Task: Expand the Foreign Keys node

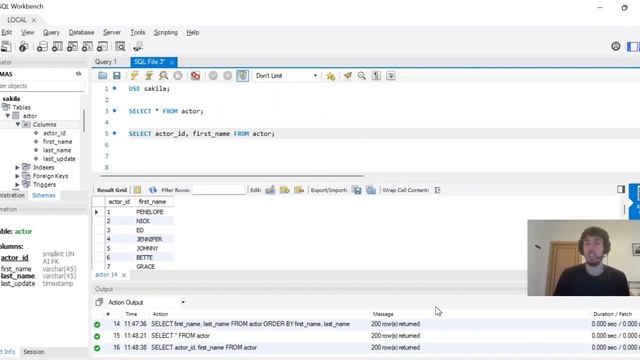Action: pyautogui.click(x=17, y=176)
